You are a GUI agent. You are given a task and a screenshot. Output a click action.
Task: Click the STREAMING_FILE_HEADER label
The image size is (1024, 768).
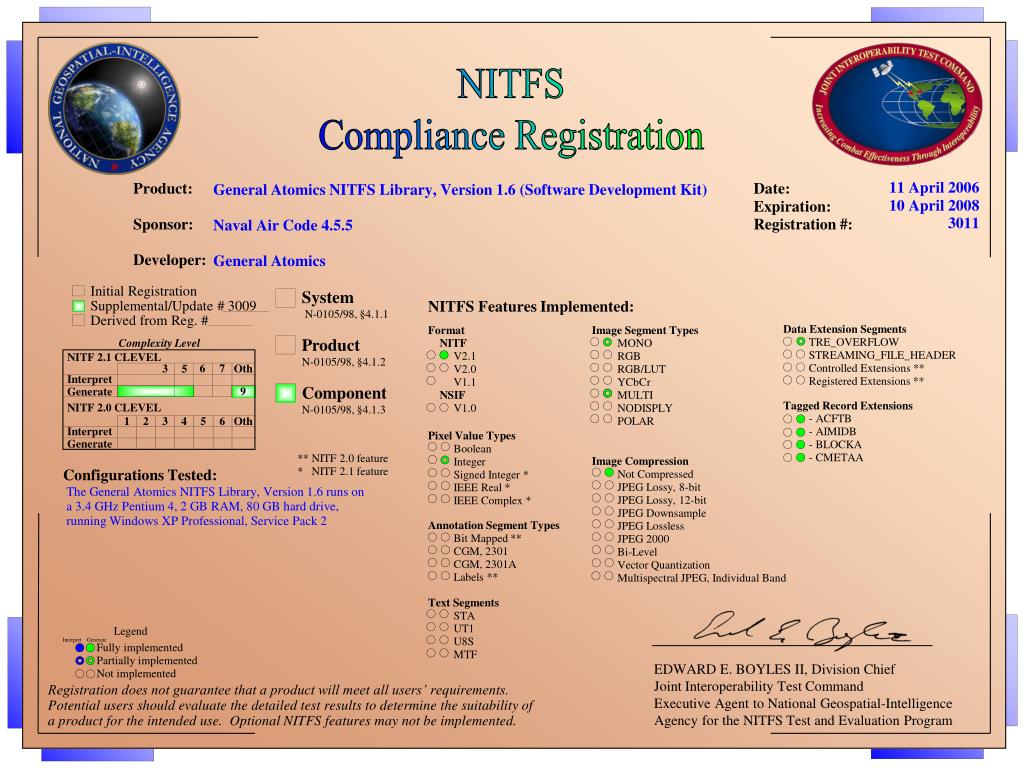[882, 355]
